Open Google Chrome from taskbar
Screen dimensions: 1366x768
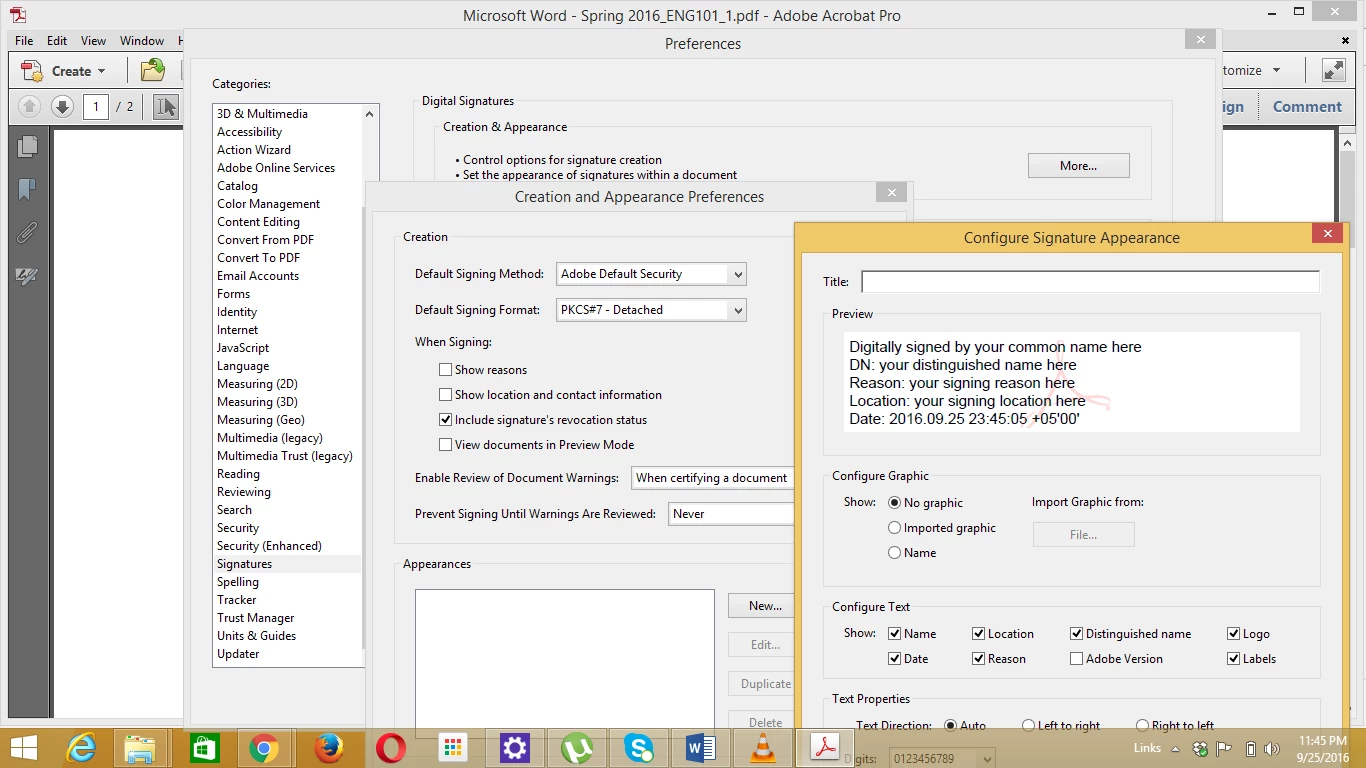click(263, 748)
